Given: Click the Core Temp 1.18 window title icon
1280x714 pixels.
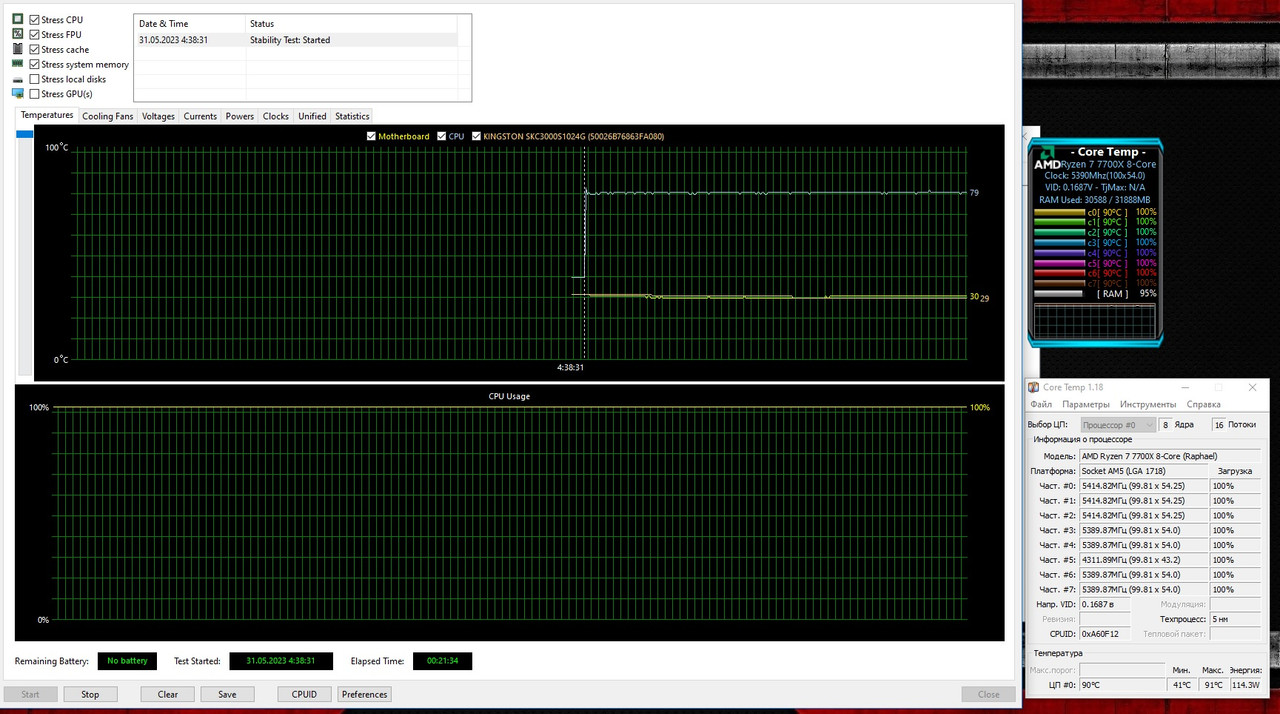Looking at the screenshot, I should pos(1034,387).
